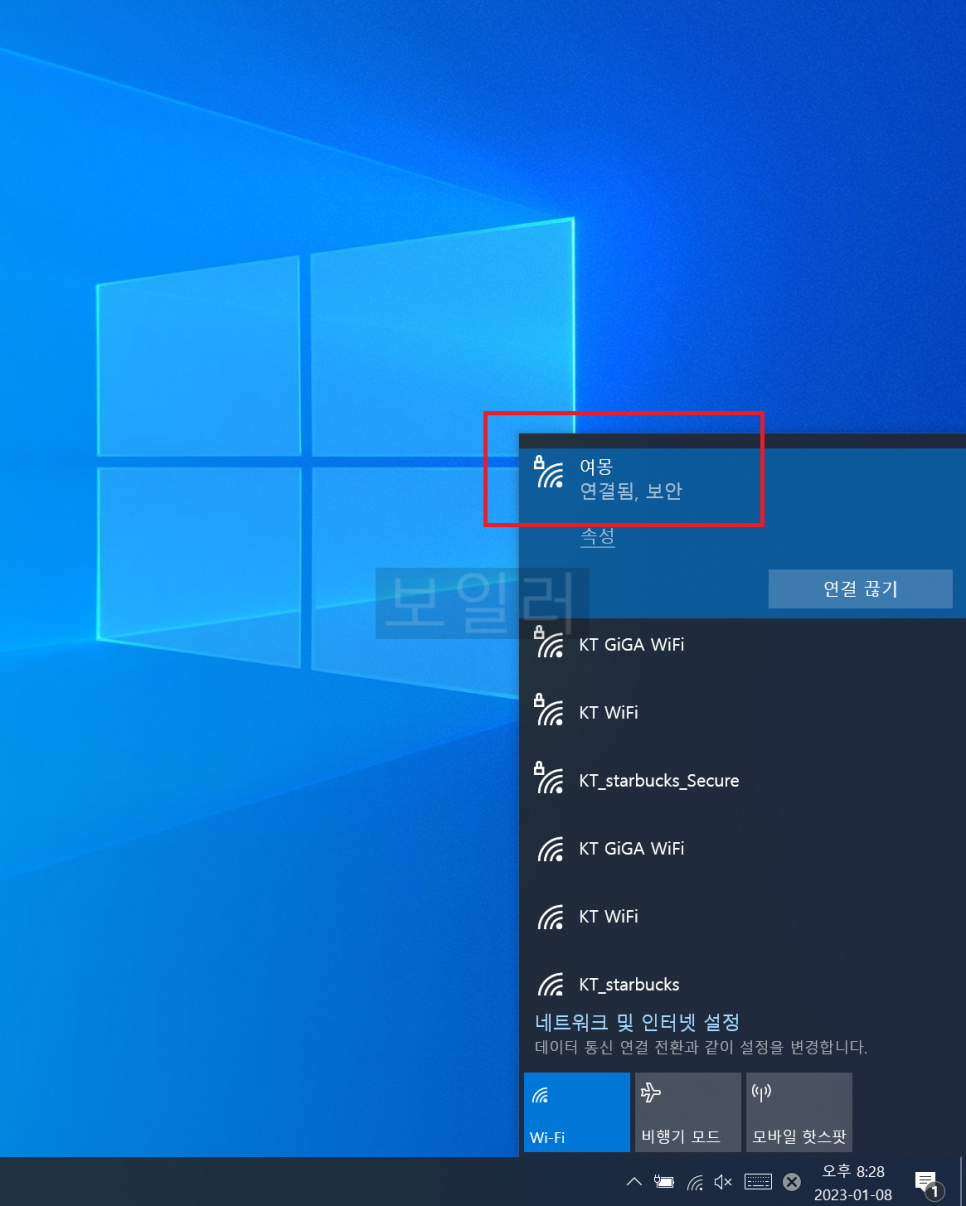
Task: Choose KT_starbucks_Secure network
Action: pyautogui.click(x=658, y=781)
